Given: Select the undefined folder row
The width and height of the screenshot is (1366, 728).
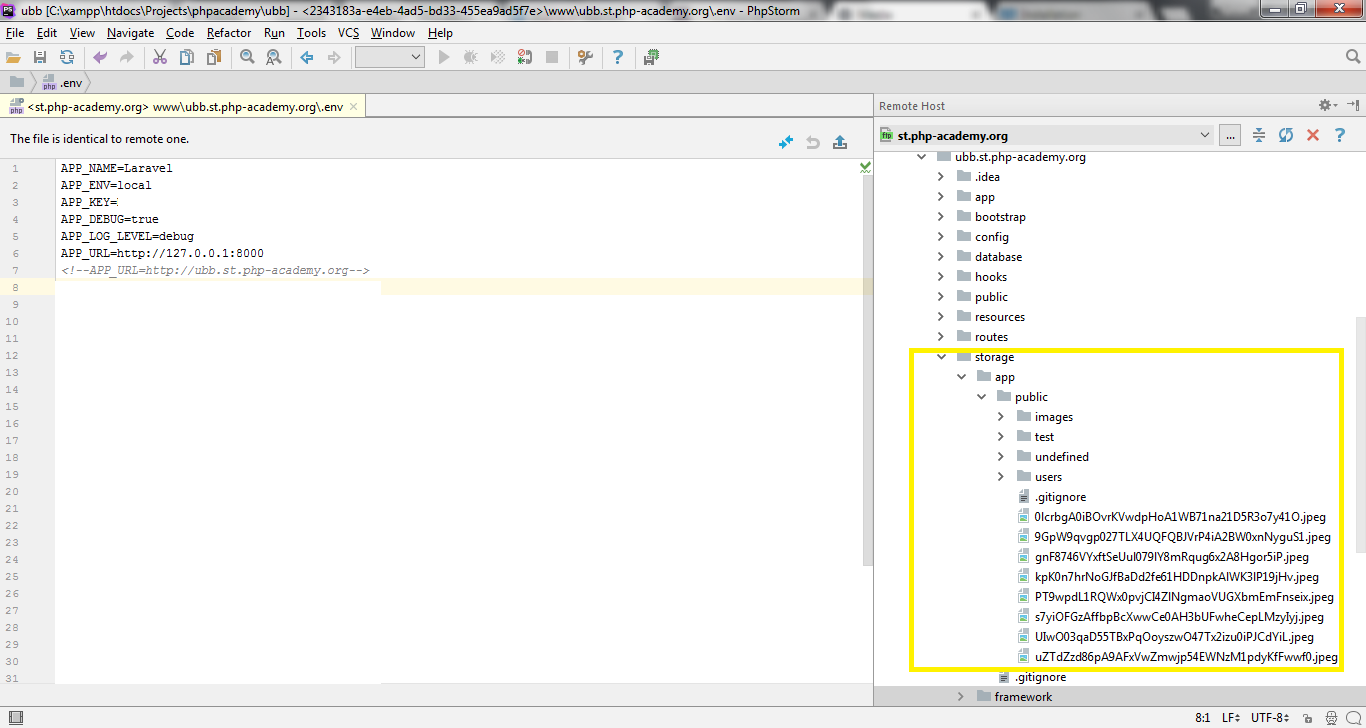Looking at the screenshot, I should click(x=1053, y=457).
